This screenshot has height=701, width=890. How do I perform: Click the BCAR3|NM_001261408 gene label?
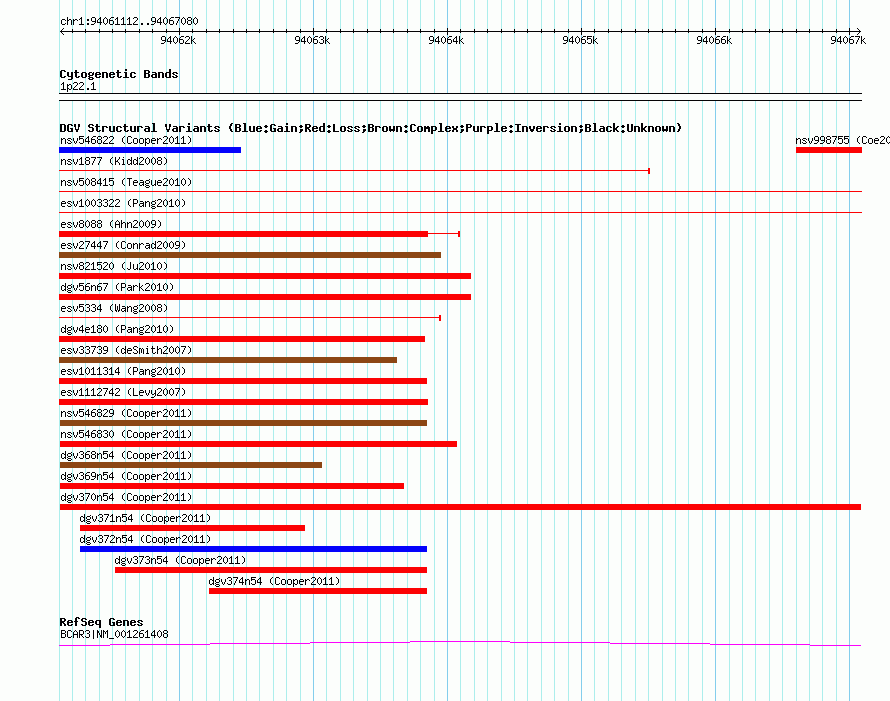pos(114,634)
